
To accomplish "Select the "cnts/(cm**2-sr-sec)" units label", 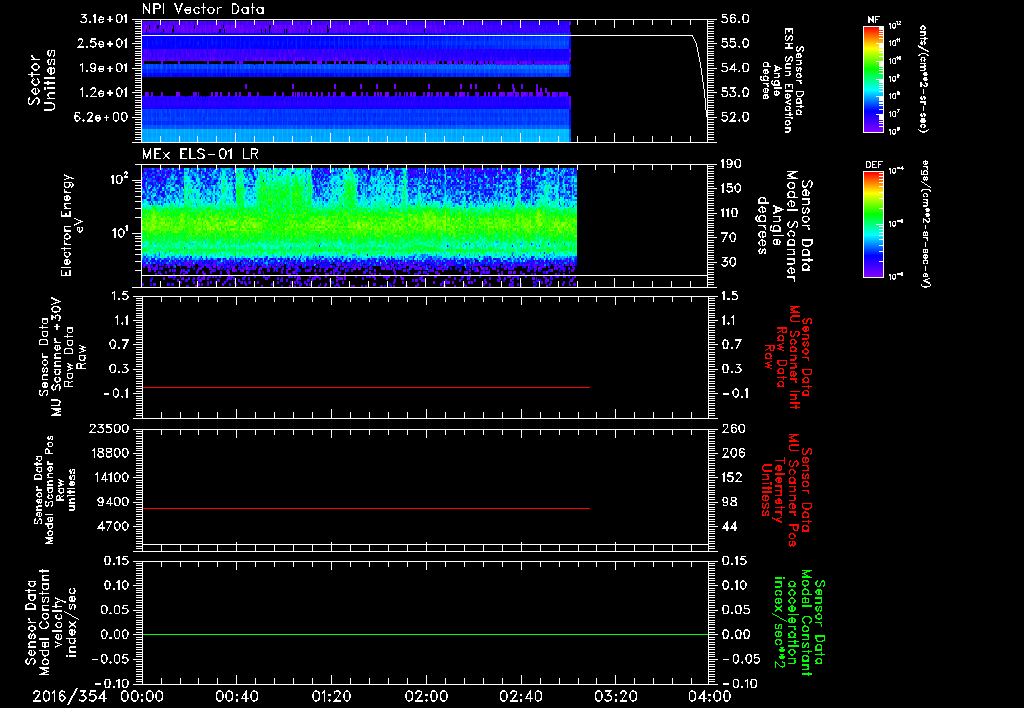I will (923, 79).
